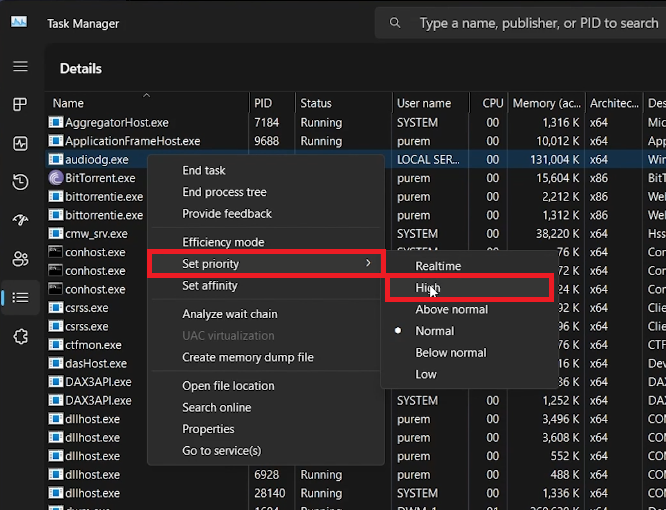
Task: Click the Name column sort chevron
Action: (146, 95)
